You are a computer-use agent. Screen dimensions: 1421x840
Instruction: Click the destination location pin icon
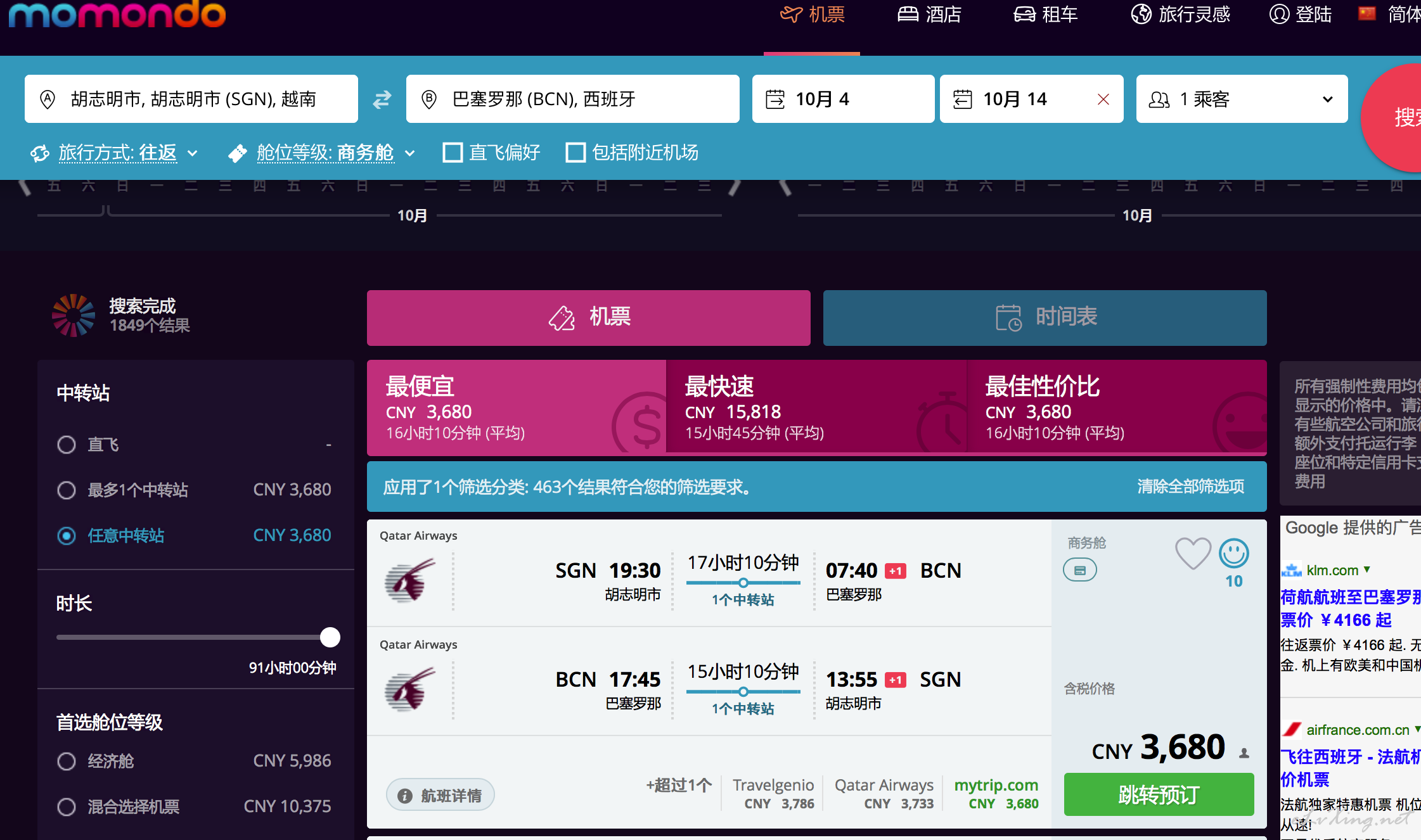(x=429, y=99)
